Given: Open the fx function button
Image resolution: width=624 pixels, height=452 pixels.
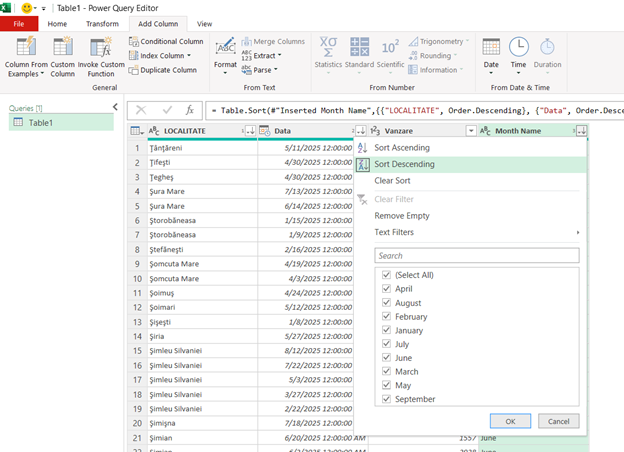Looking at the screenshot, I should 190,110.
